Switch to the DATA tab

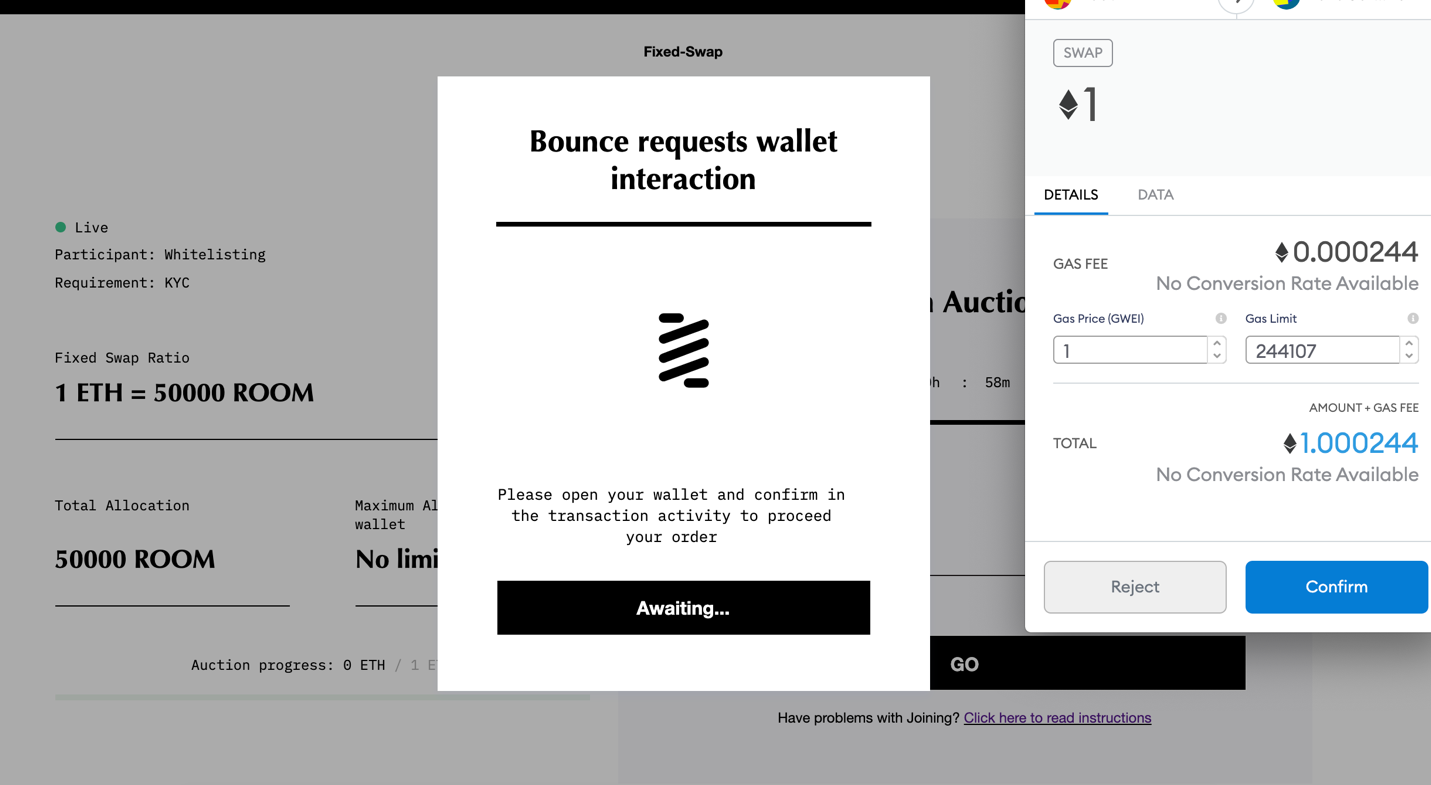1155,195
